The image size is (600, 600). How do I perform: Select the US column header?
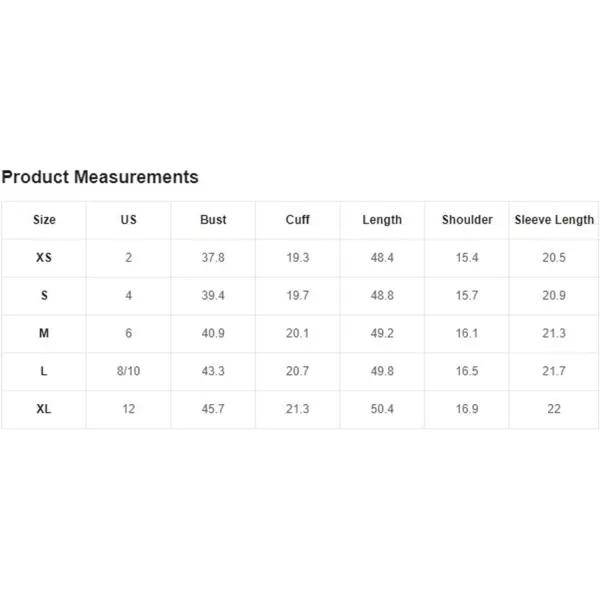[x=129, y=220]
